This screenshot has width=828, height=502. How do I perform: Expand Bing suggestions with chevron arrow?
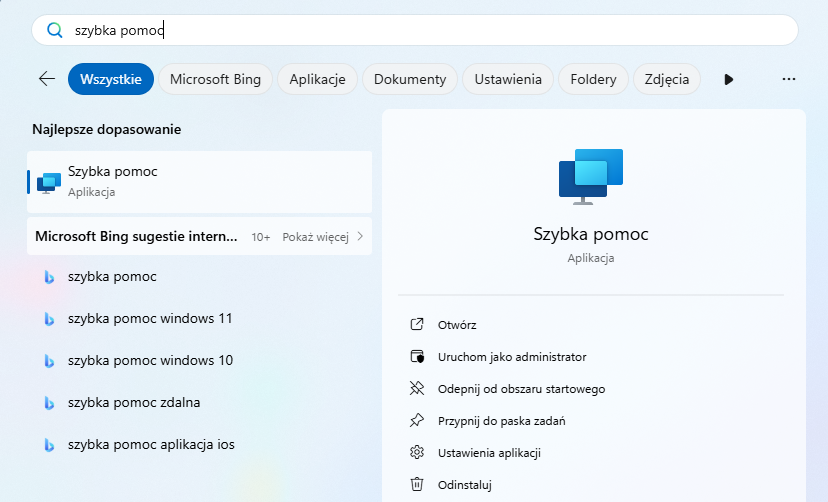360,236
